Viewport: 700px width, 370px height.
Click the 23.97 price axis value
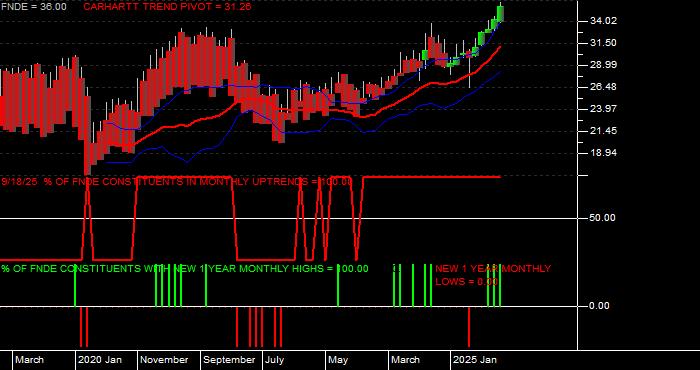point(603,109)
